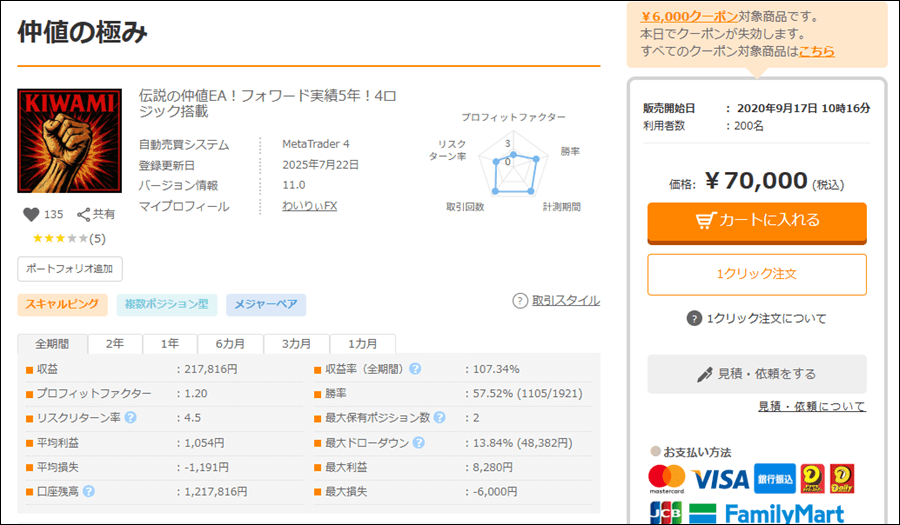Click help icon beside 最大ドローダウン

pos(418,442)
